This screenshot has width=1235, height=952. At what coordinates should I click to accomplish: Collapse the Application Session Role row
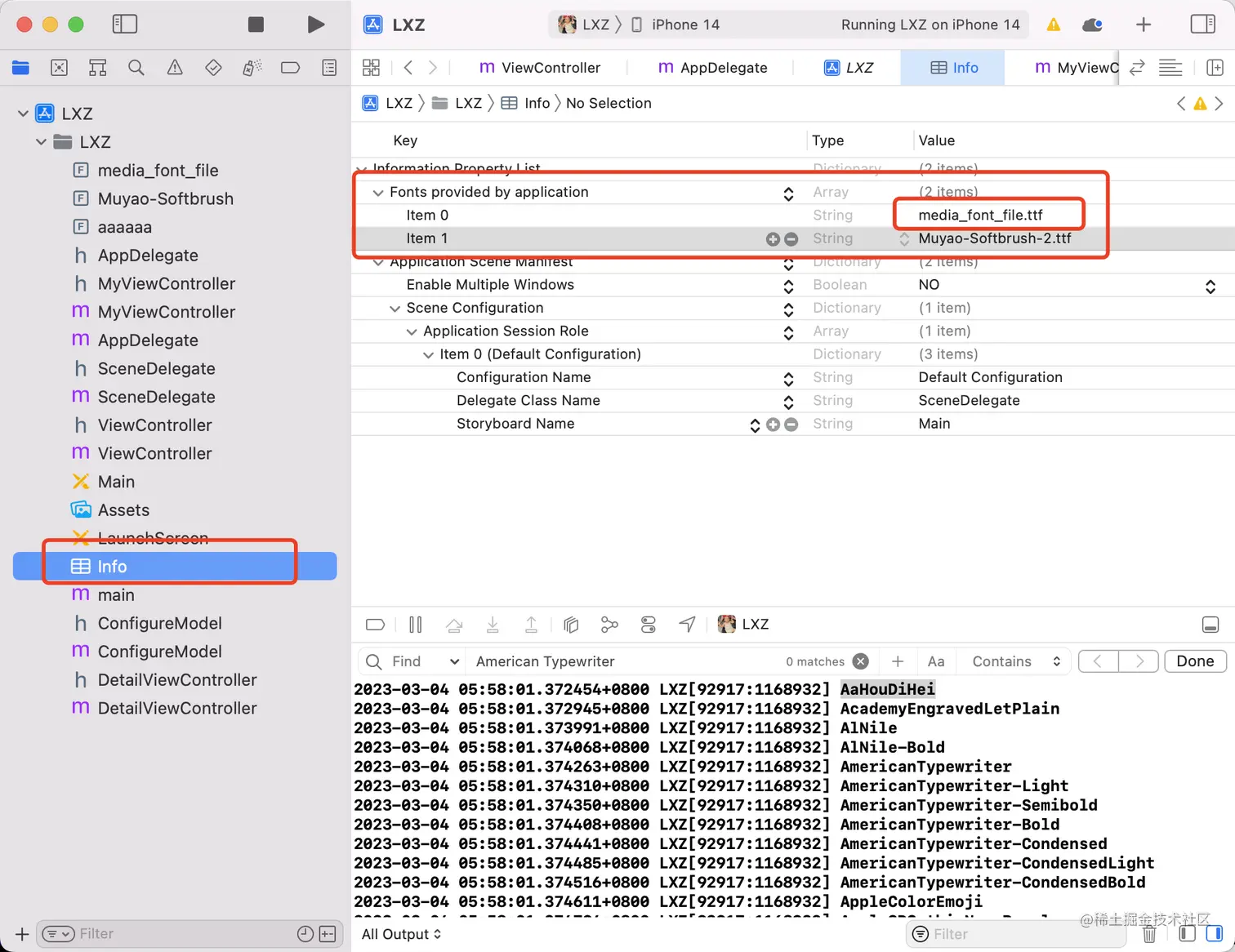pyautogui.click(x=412, y=331)
